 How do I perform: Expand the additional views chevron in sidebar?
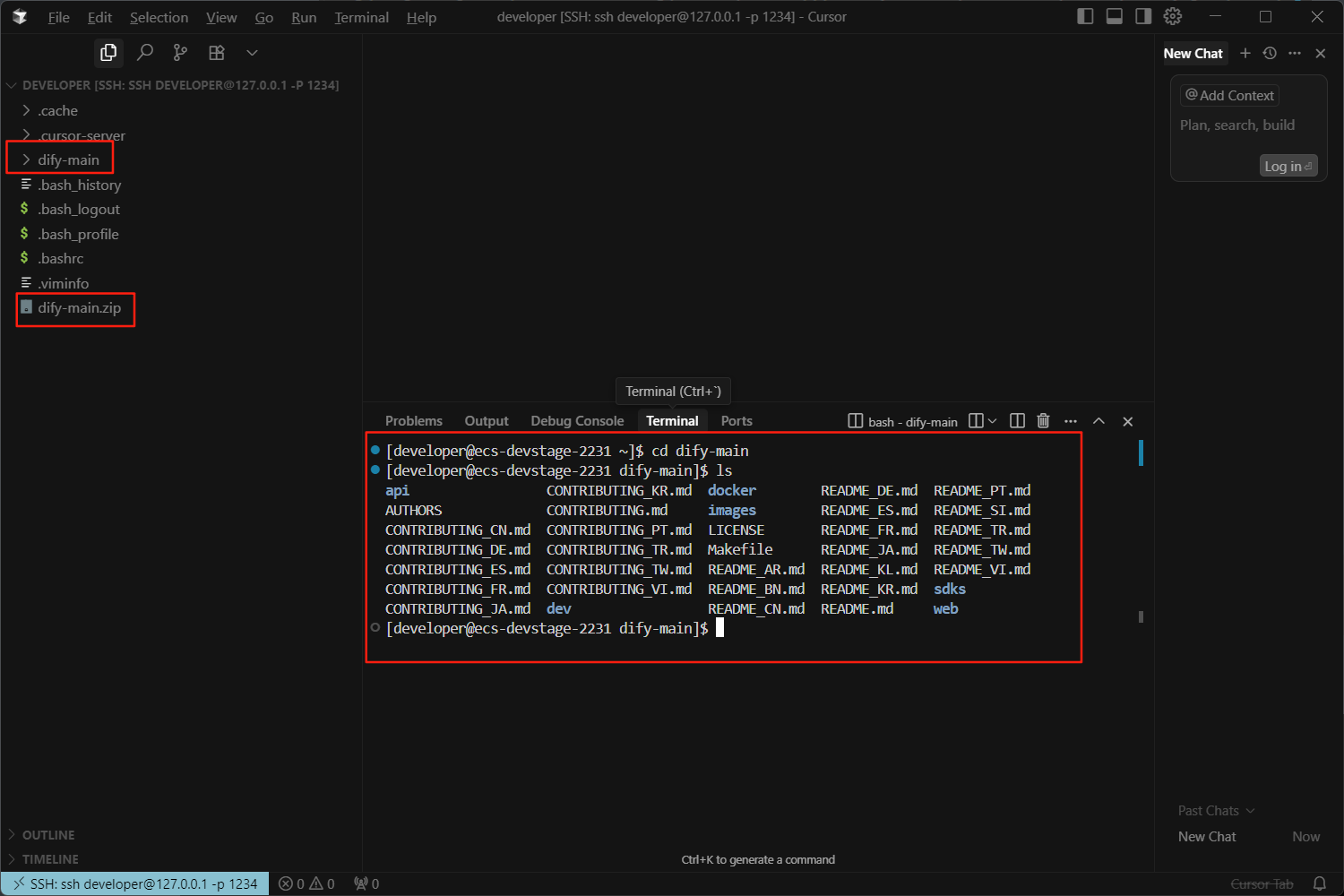coord(252,53)
